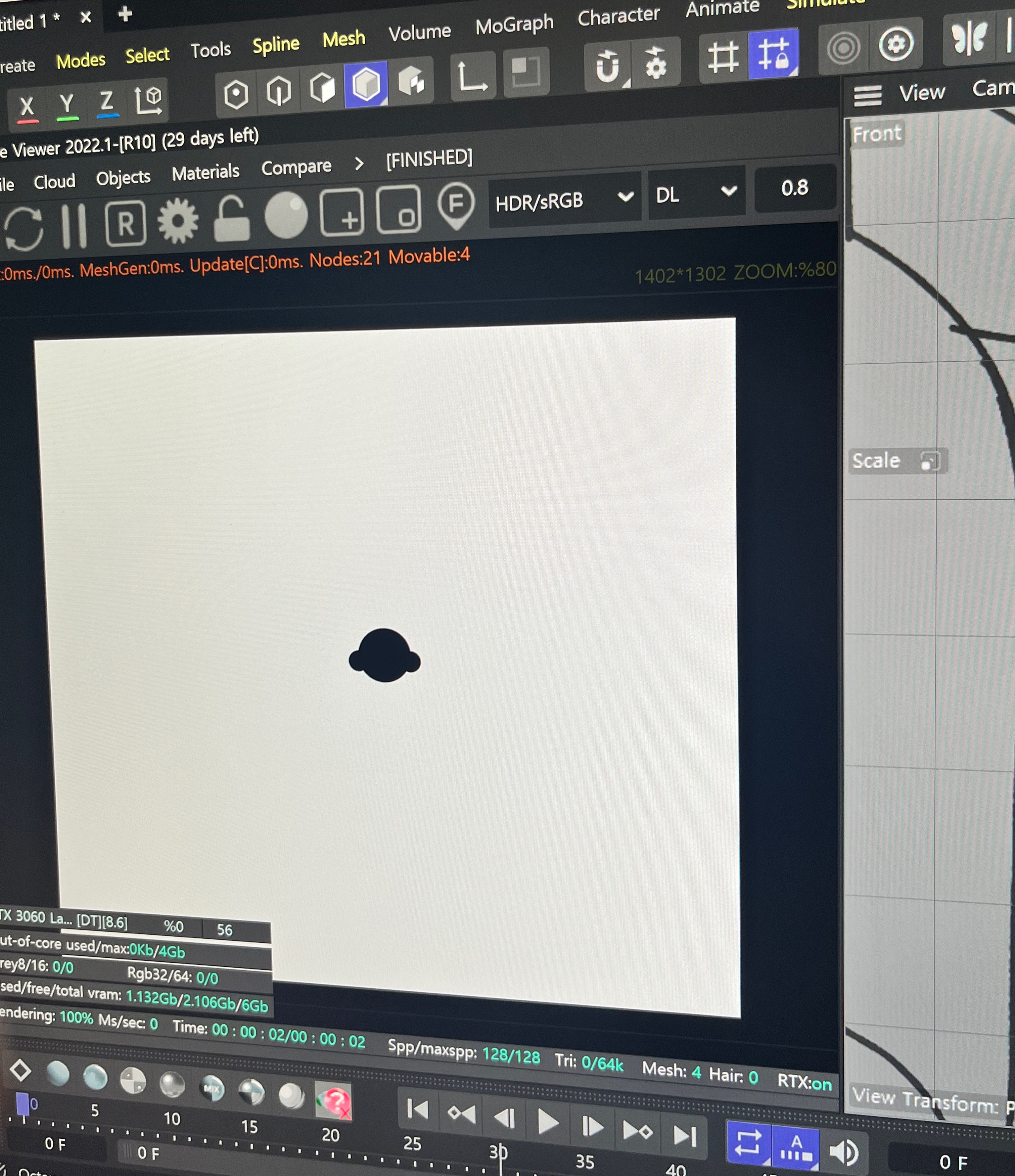Restart render with circular arrows icon
Screen dimensions: 1015x1176
click(23, 229)
